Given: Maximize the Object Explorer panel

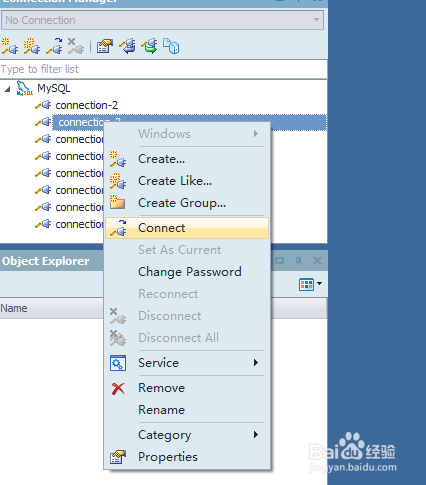Looking at the screenshot, I should click(280, 261).
